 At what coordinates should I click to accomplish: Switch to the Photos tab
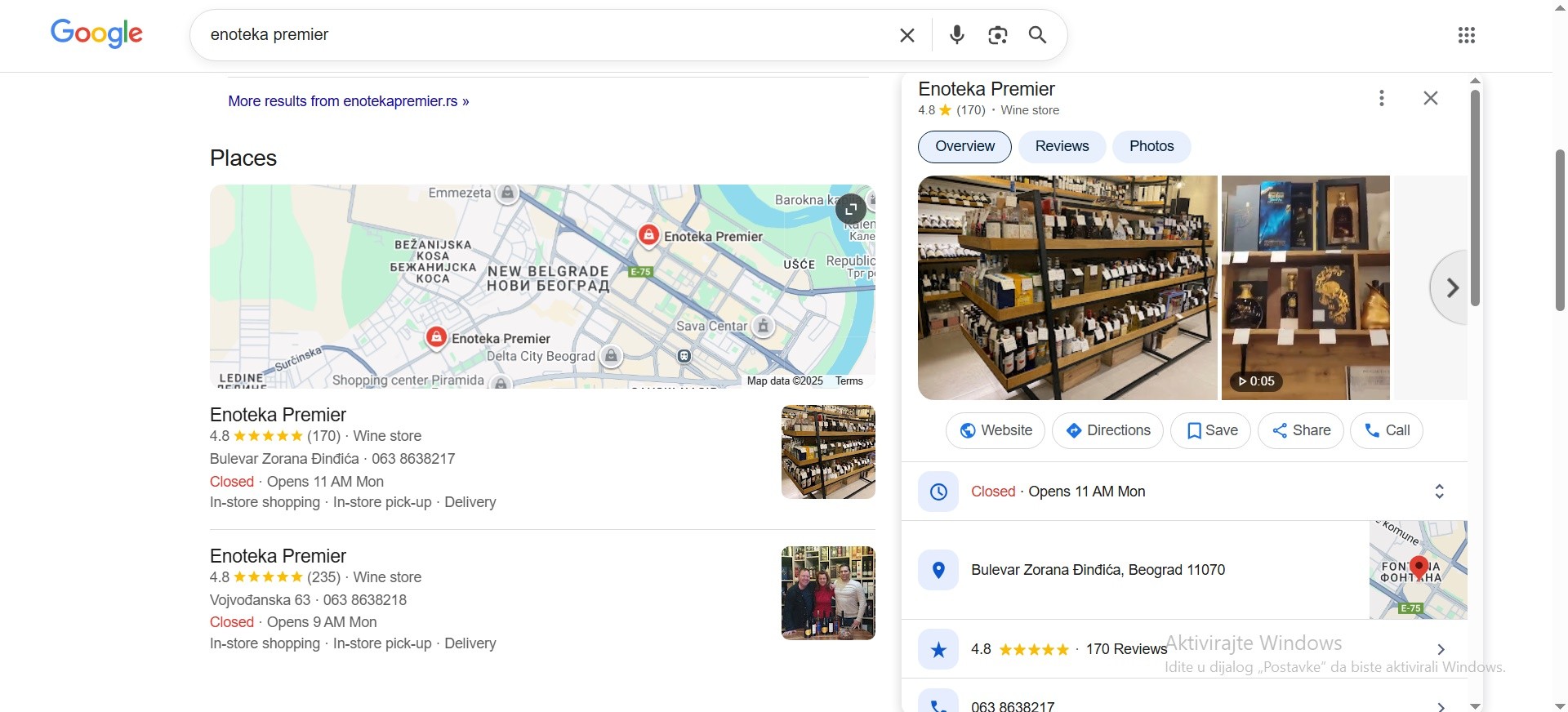[x=1151, y=146]
